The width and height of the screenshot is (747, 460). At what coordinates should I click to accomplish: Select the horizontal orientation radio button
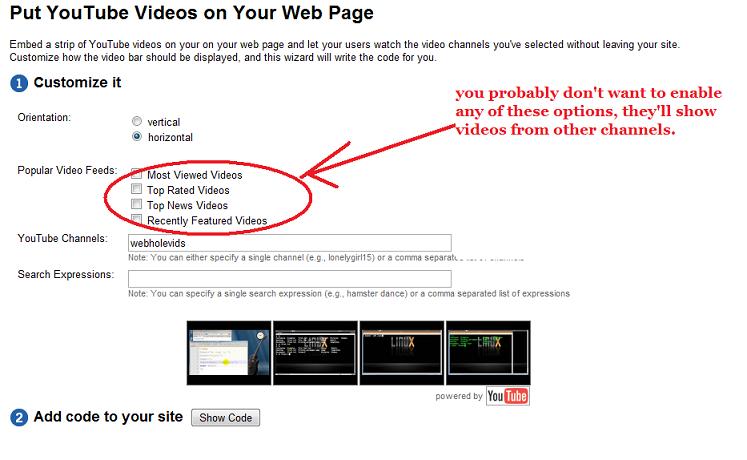(x=137, y=137)
